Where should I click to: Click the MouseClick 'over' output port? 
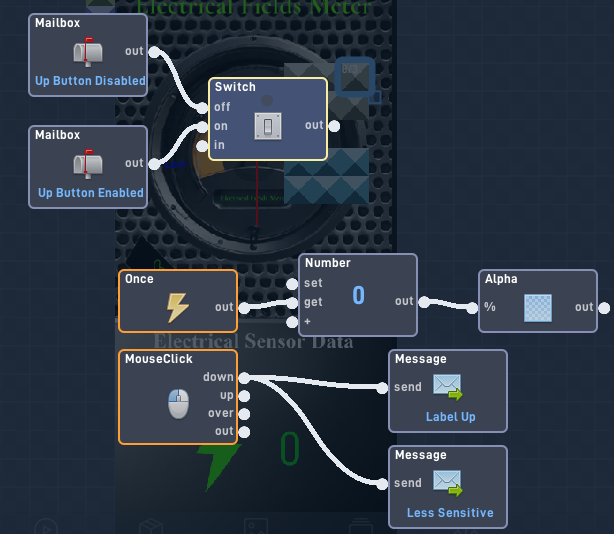pos(244,414)
